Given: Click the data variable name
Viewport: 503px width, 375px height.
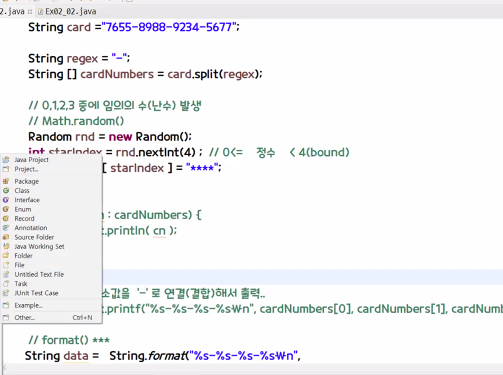Looking at the screenshot, I should tap(76, 356).
